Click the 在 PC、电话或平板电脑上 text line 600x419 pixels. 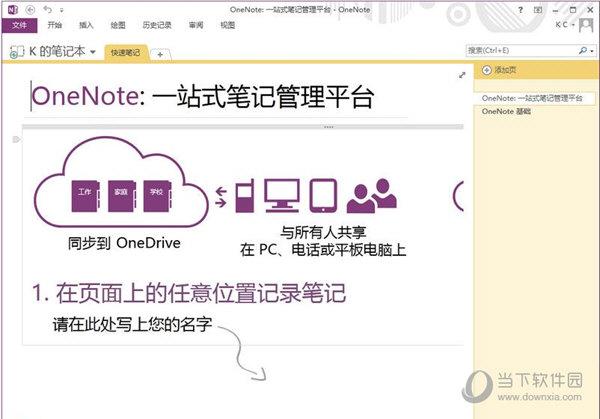tap(323, 250)
